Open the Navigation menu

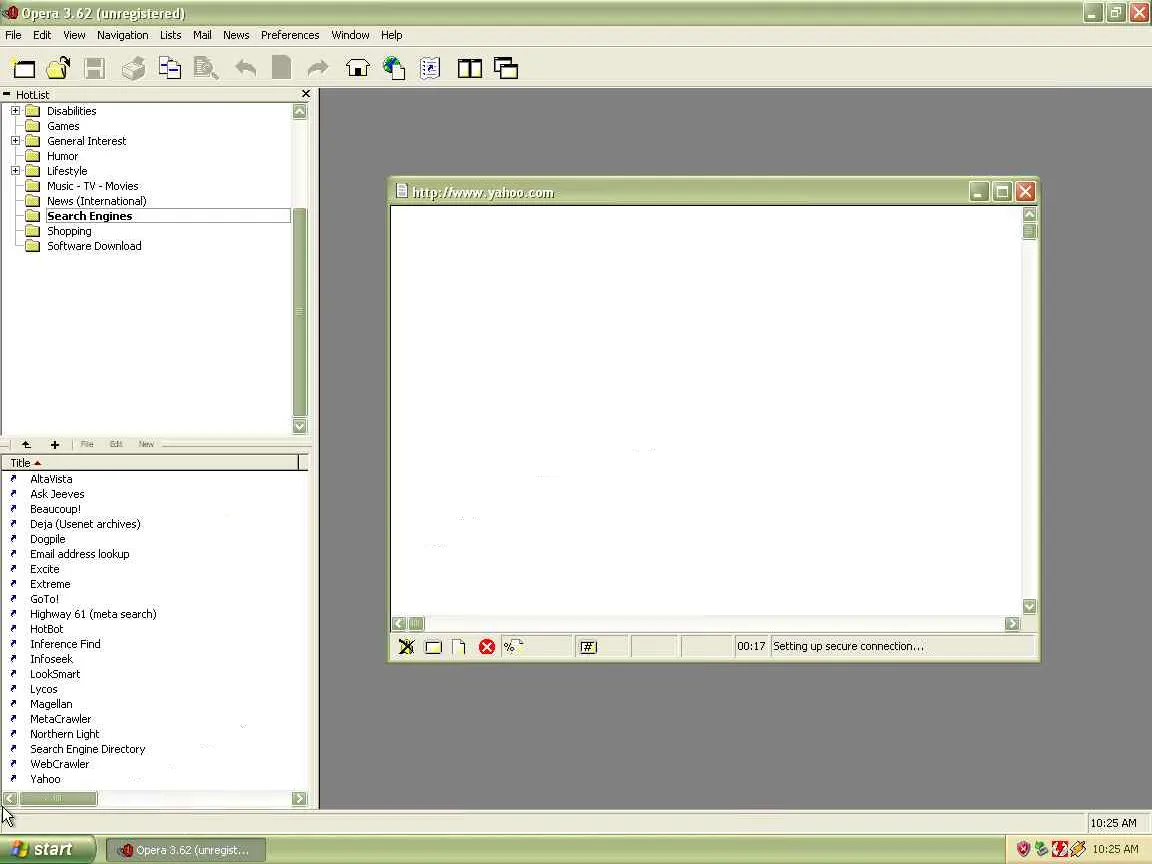click(x=123, y=35)
